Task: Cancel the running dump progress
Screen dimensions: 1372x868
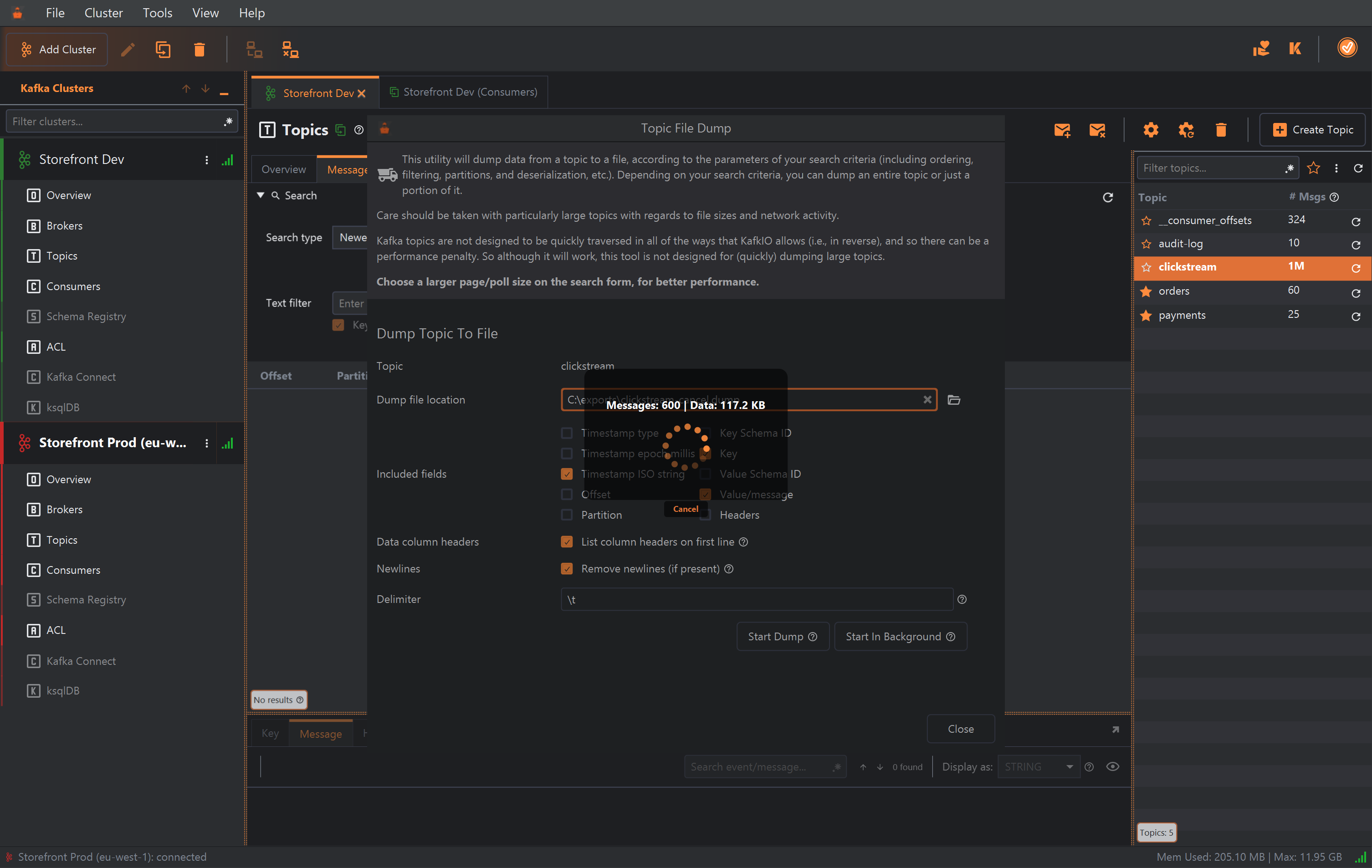Action: [686, 509]
